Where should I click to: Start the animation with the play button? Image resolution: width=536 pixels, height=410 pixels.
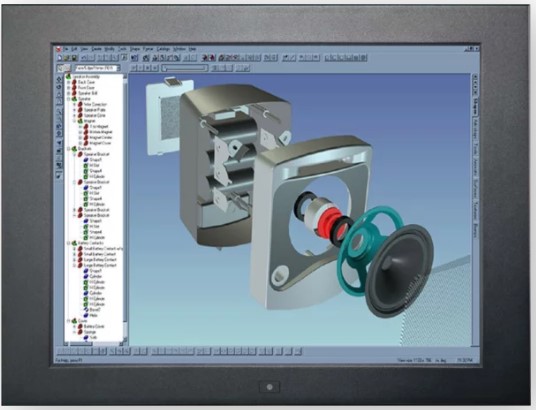coord(147,68)
